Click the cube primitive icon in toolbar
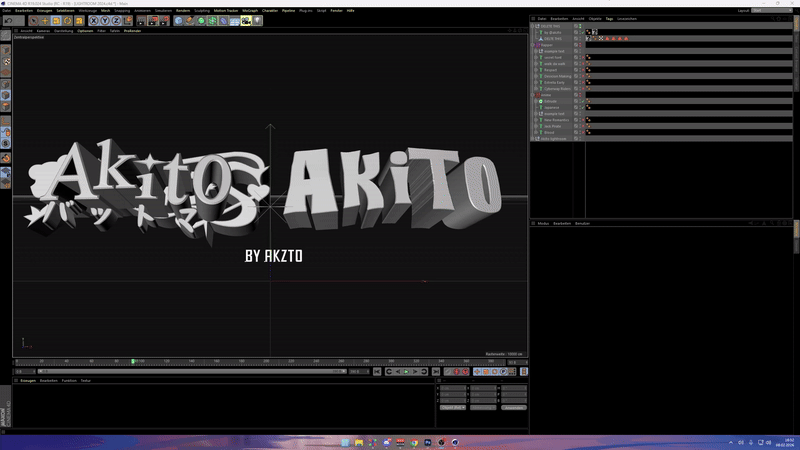 pyautogui.click(x=179, y=20)
